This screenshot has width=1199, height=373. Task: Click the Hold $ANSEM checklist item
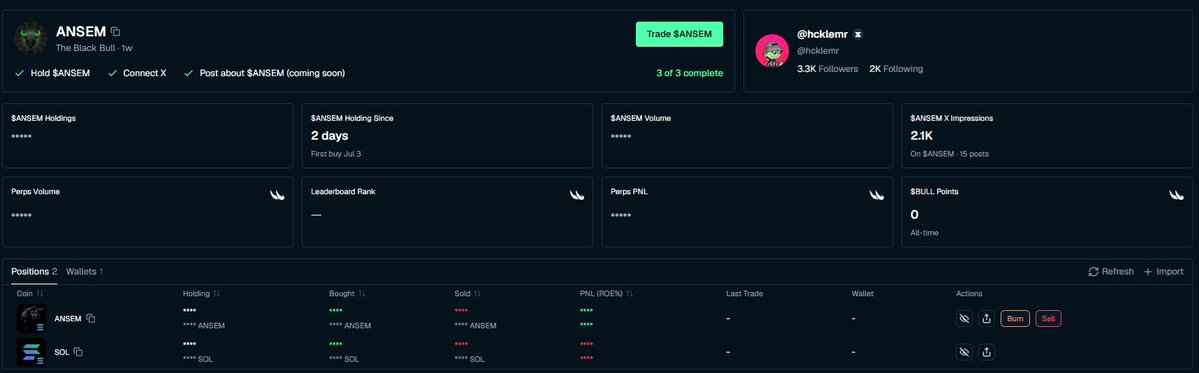pos(52,73)
